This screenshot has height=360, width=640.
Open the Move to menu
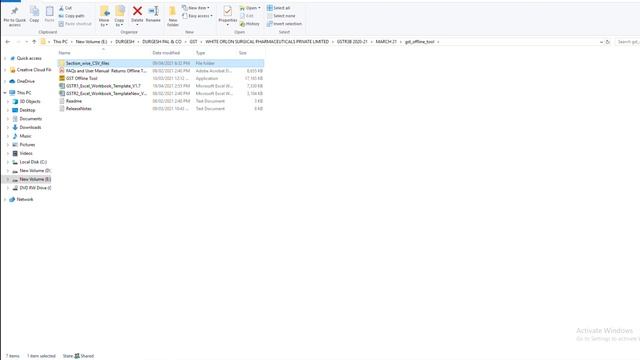coord(104,16)
